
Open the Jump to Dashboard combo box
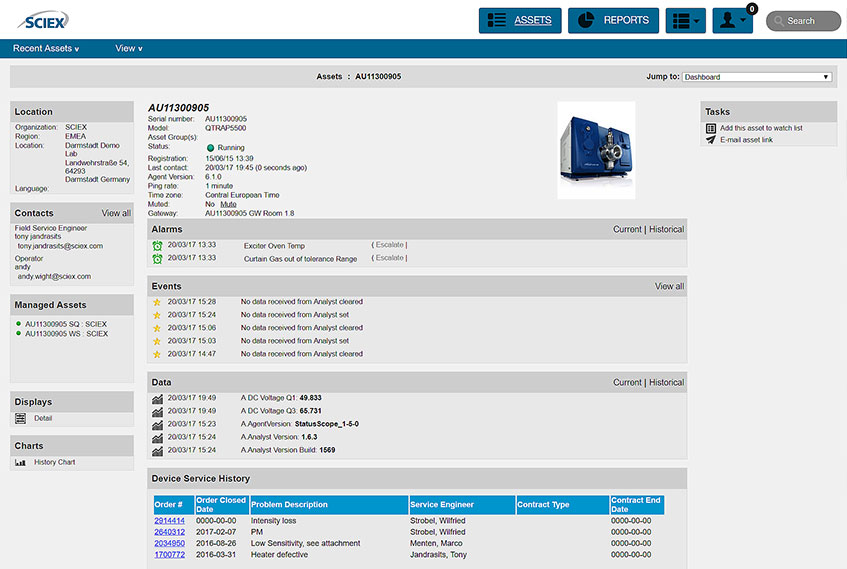pyautogui.click(x=757, y=76)
